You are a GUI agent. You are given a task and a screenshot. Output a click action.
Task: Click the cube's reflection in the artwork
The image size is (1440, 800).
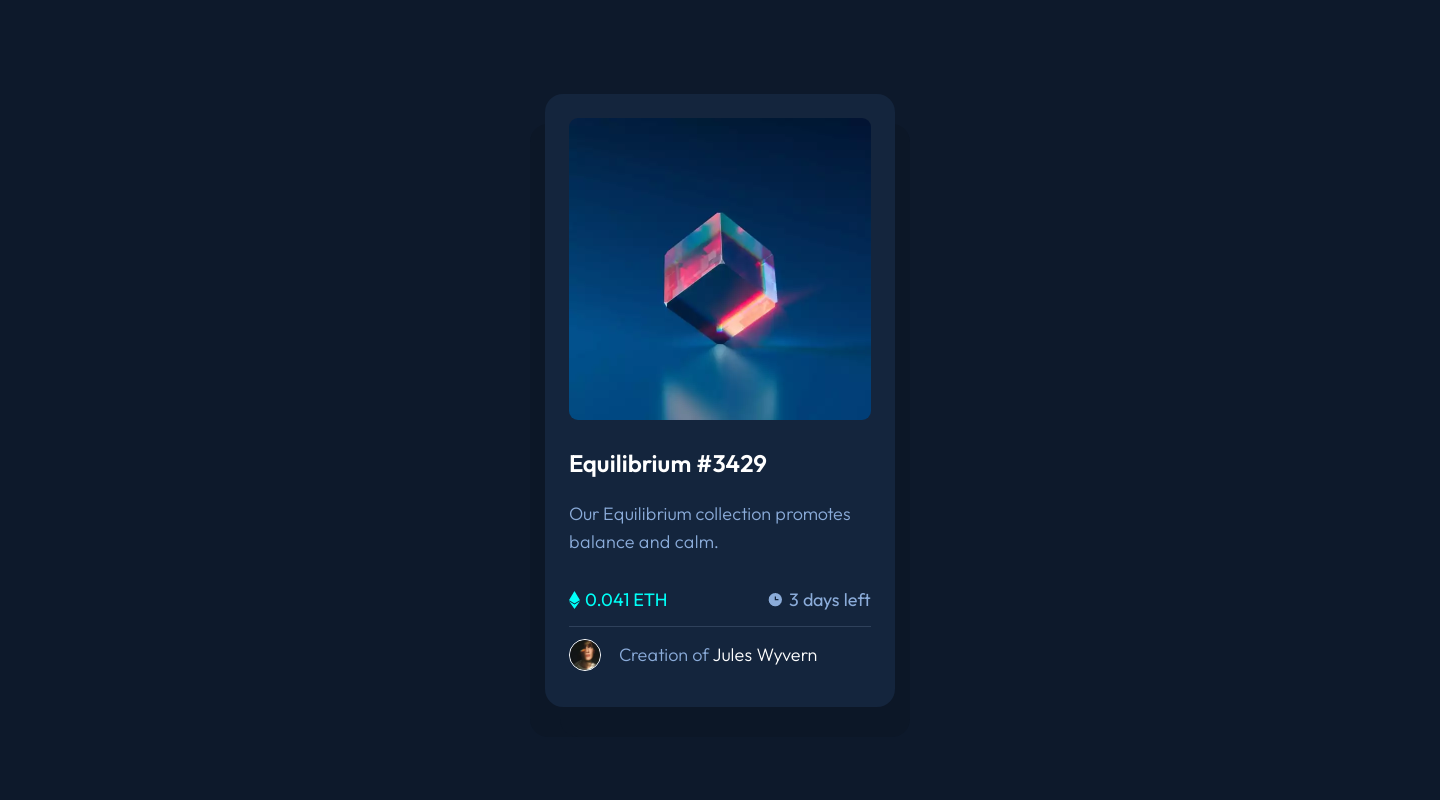click(720, 383)
